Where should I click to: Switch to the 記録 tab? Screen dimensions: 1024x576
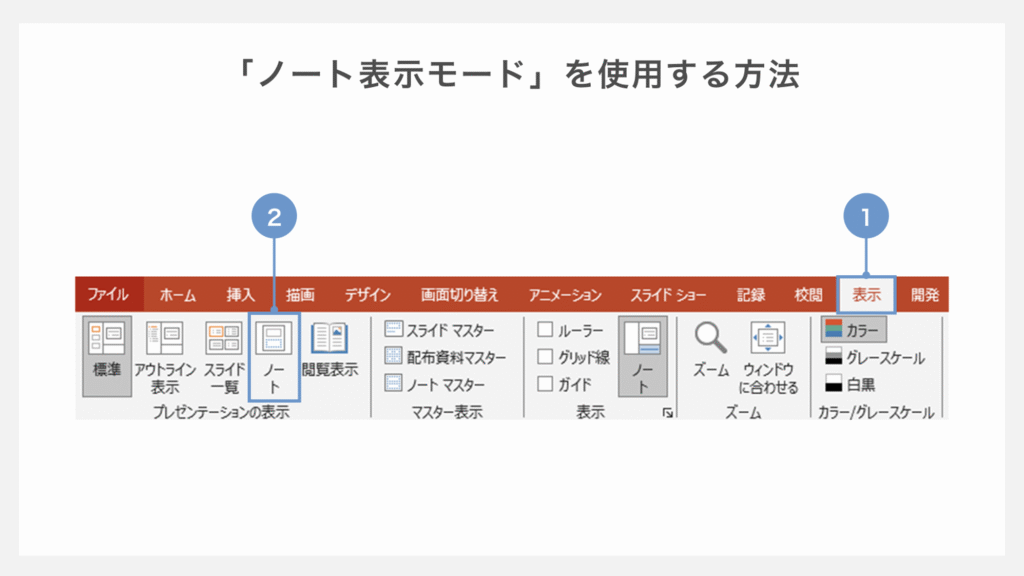coord(751,295)
